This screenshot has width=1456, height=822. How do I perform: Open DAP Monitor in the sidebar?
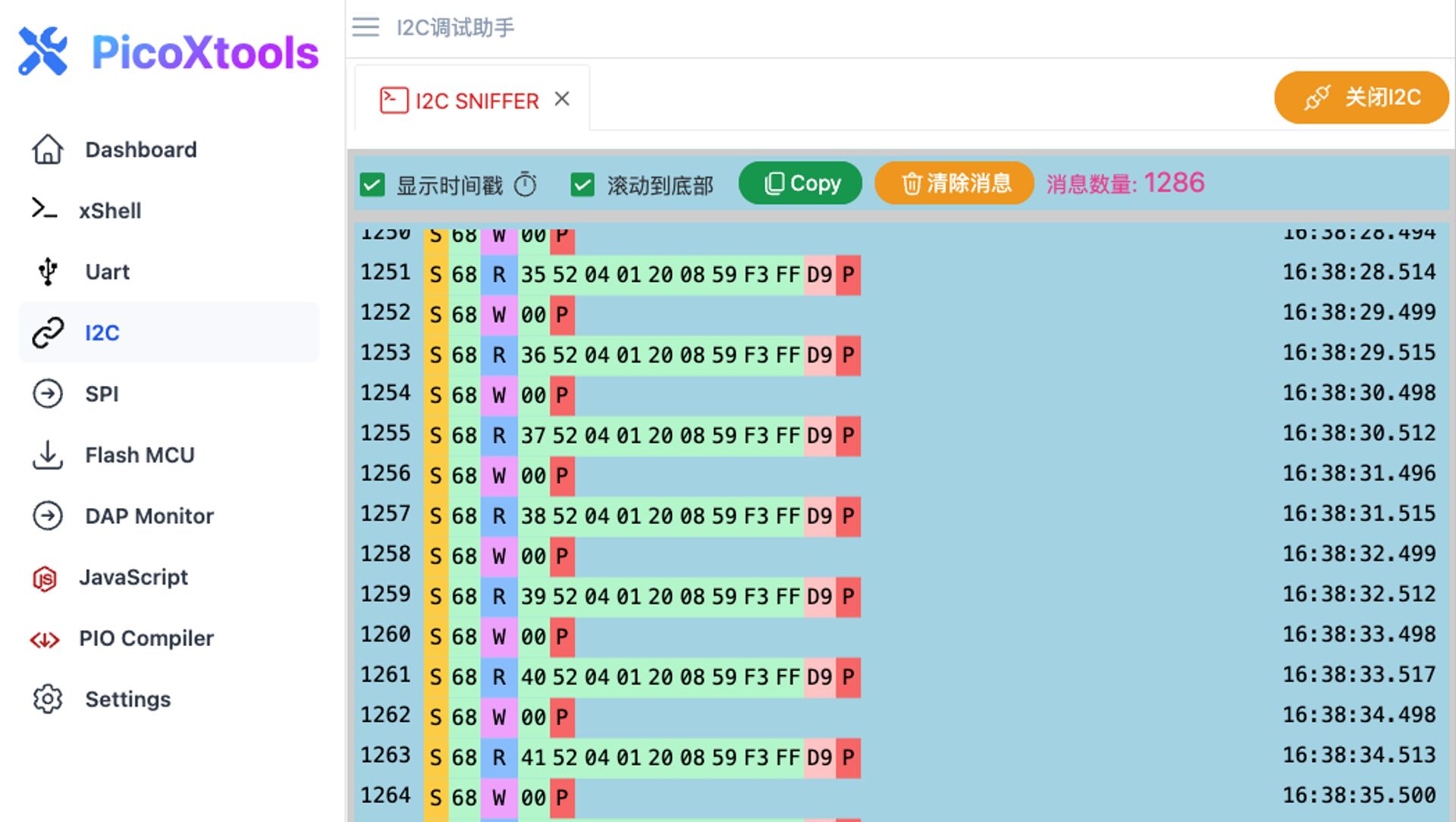coord(149,516)
